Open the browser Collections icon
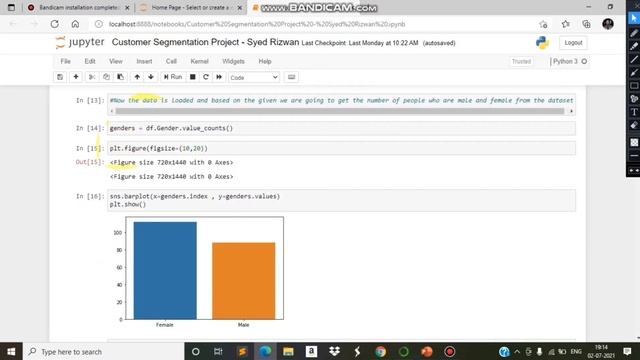 coord(586,24)
